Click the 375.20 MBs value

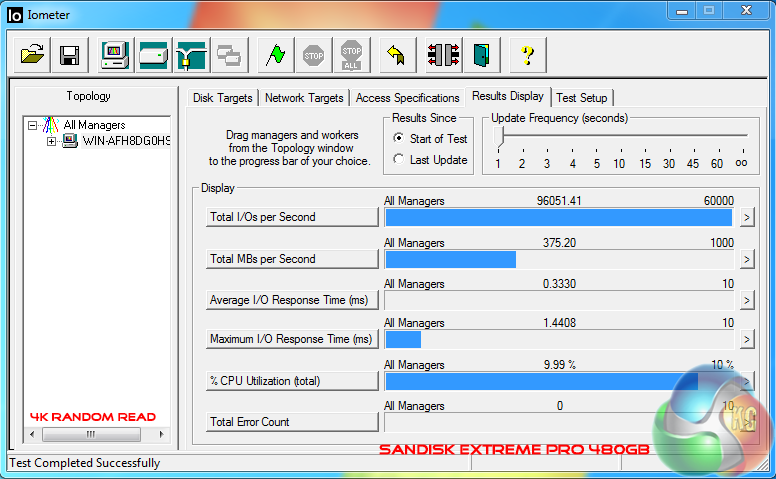click(559, 243)
